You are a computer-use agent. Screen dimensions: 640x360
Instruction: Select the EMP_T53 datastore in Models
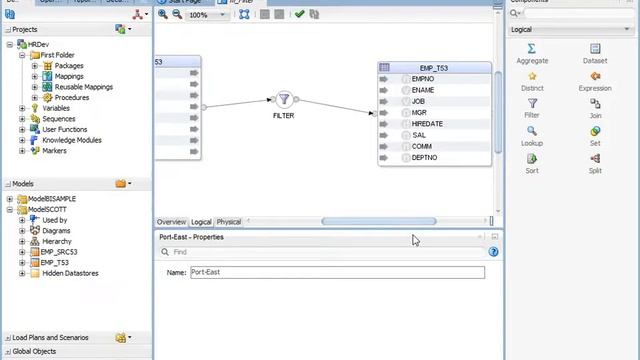pyautogui.click(x=54, y=262)
